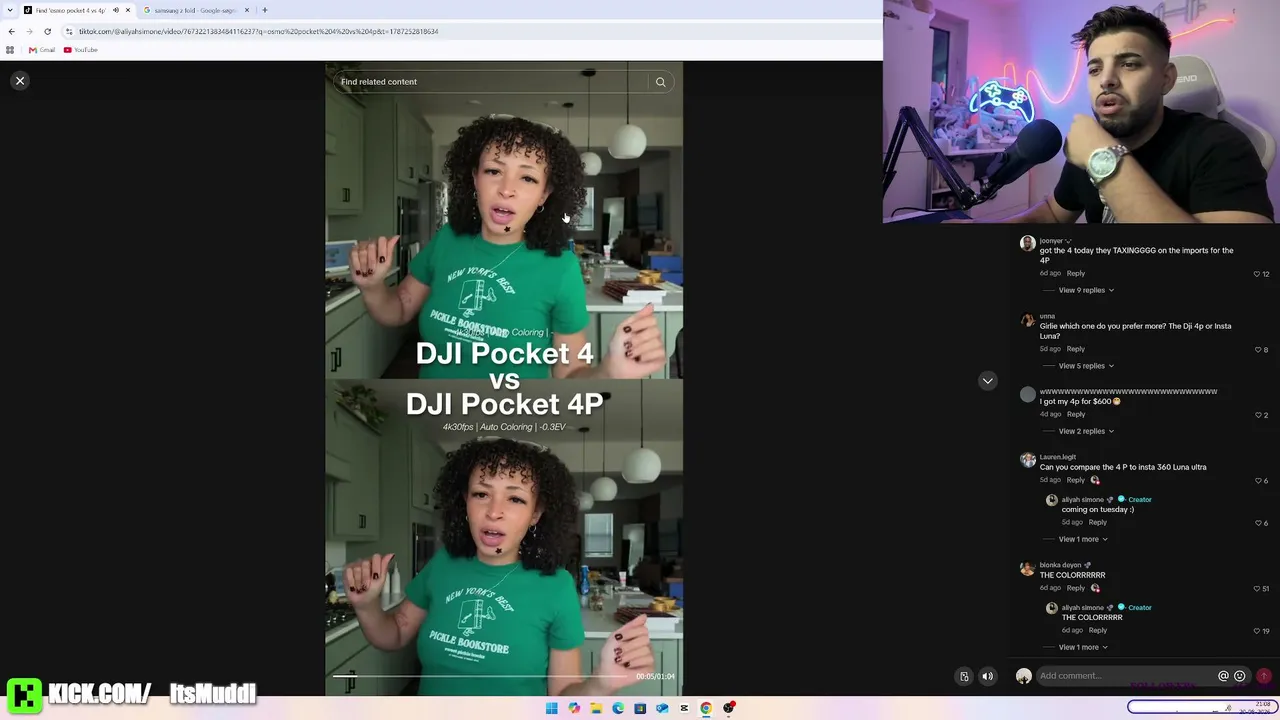Focus the Find related content search box
This screenshot has height=720, width=1280.
pyautogui.click(x=492, y=82)
